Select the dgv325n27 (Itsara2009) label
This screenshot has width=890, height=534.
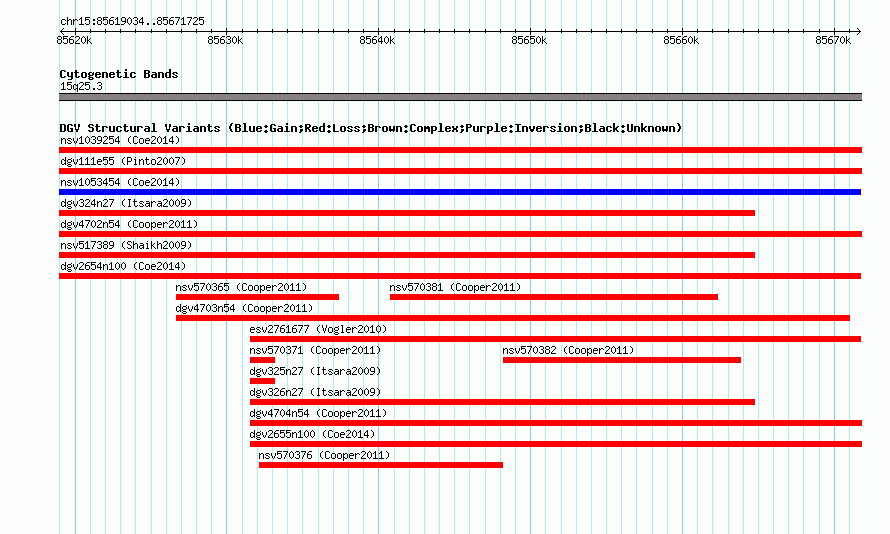click(316, 371)
